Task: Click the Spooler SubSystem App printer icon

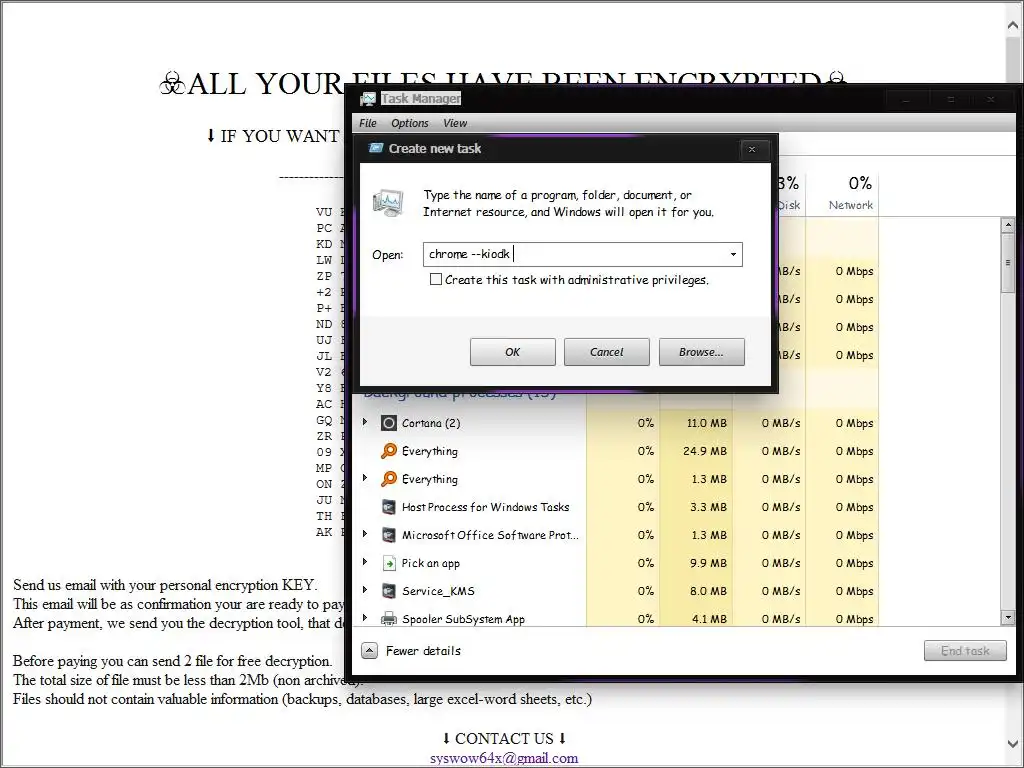Action: point(389,618)
